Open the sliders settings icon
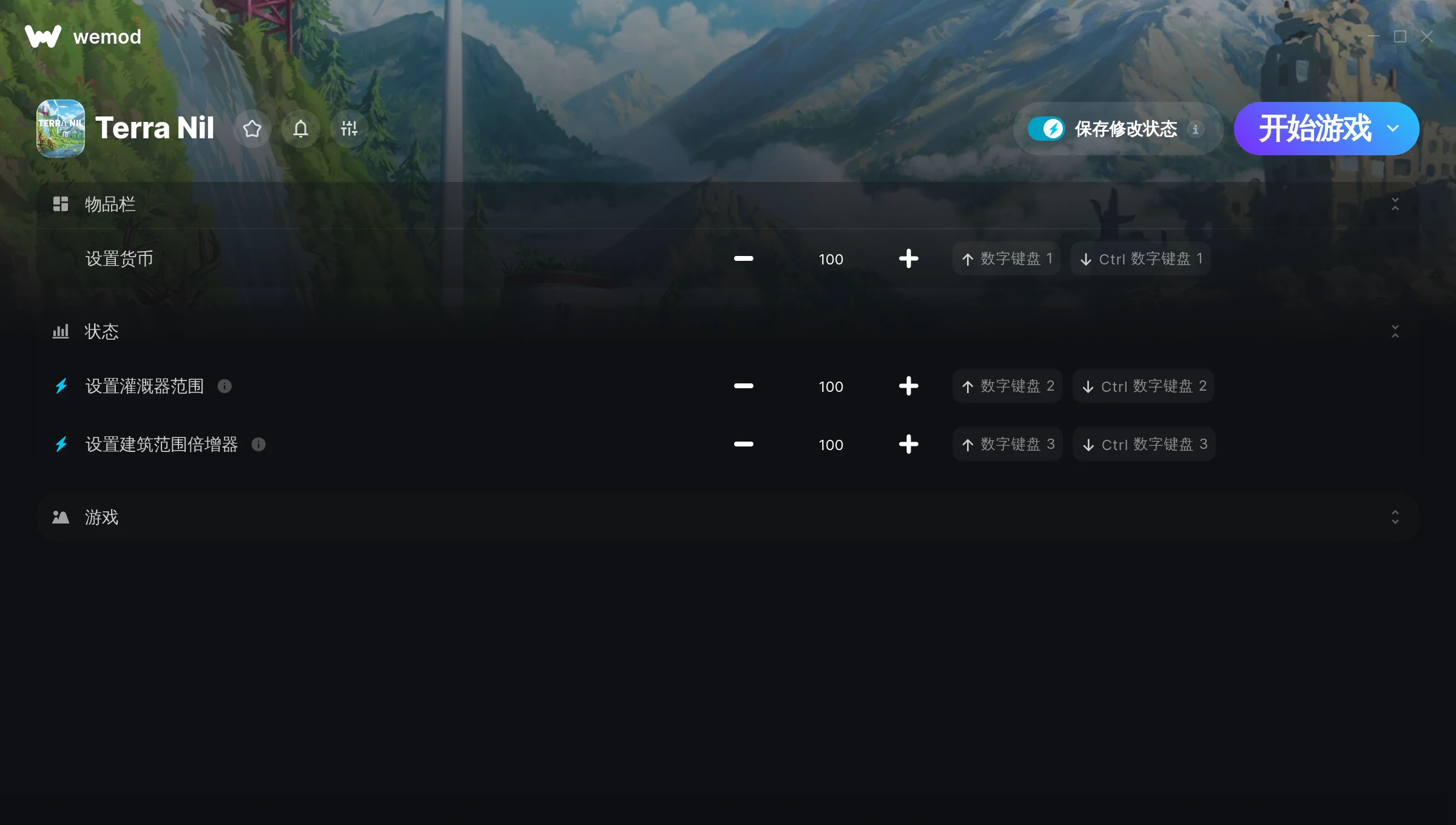 (349, 129)
